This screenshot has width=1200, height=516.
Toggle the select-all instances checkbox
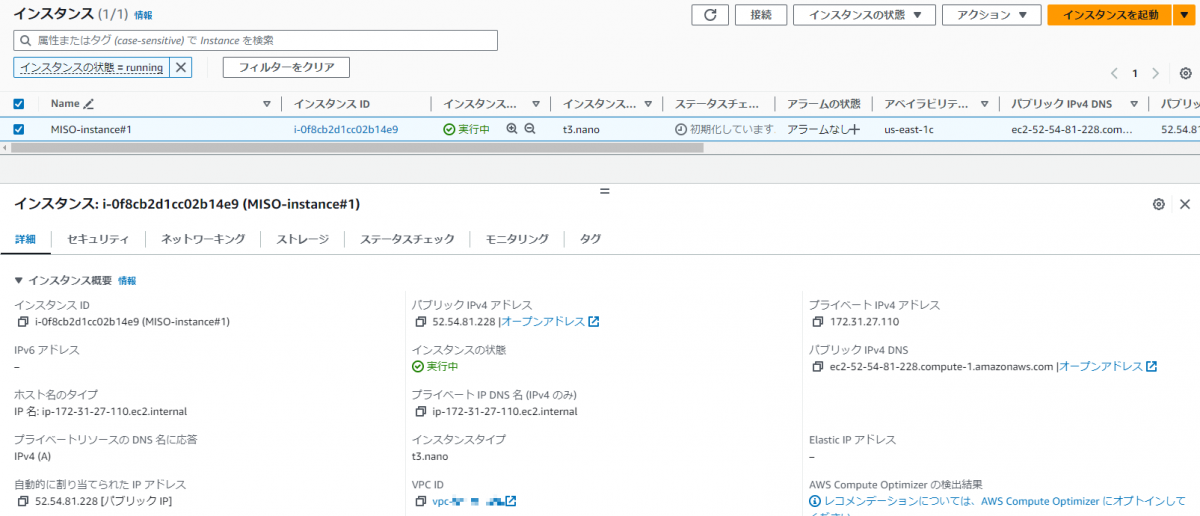point(19,104)
